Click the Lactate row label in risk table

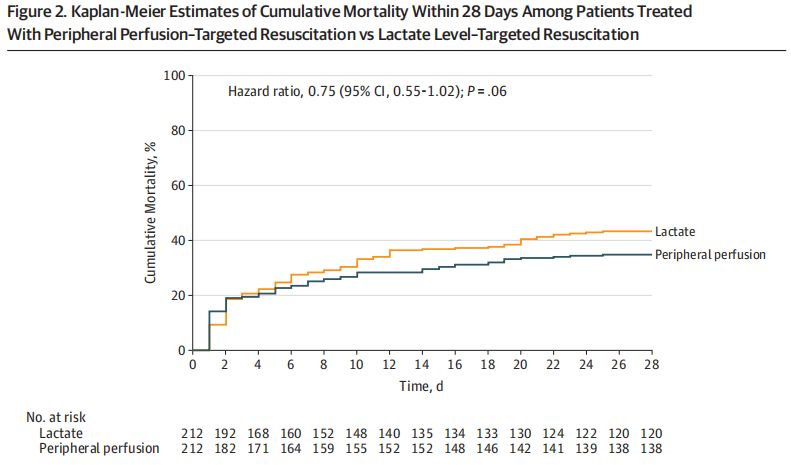(x=62, y=433)
